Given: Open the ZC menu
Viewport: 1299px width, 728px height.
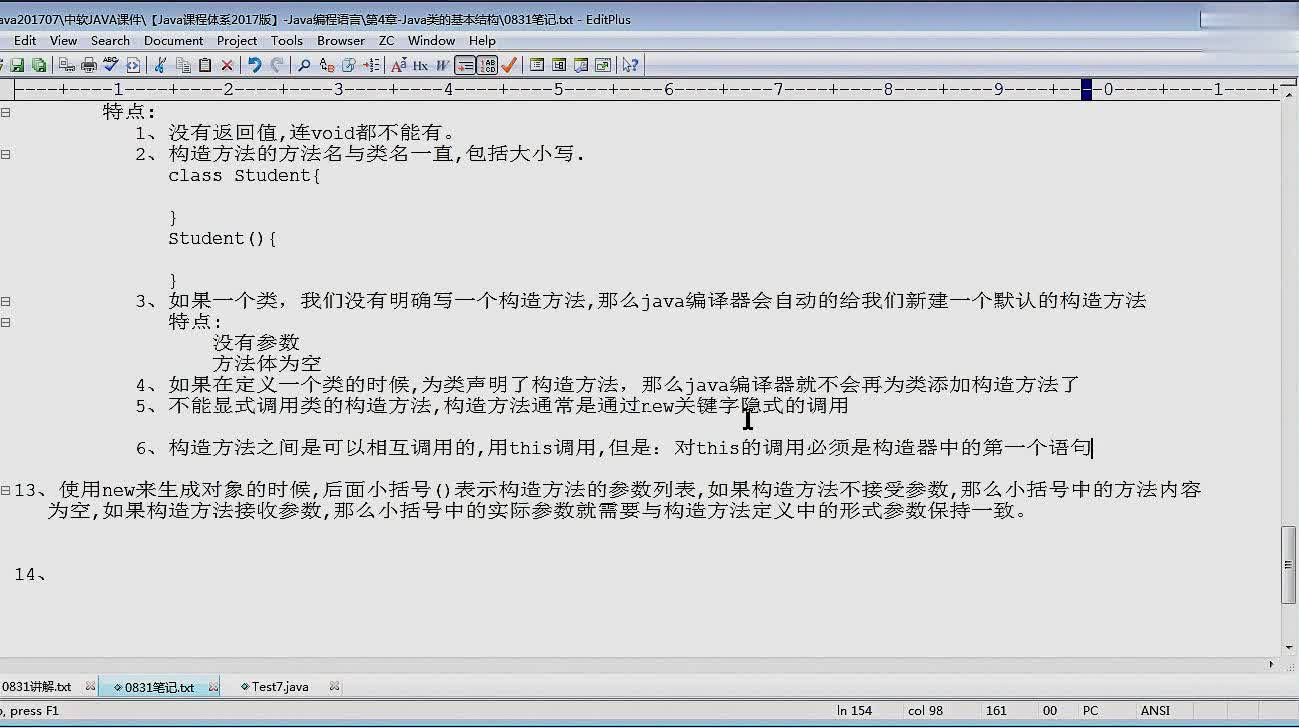Looking at the screenshot, I should pos(386,40).
